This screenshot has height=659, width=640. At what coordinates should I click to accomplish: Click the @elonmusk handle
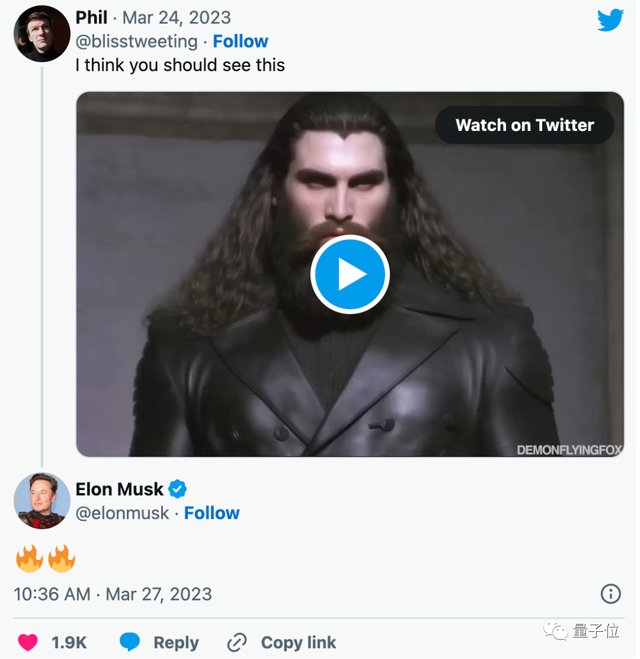122,513
